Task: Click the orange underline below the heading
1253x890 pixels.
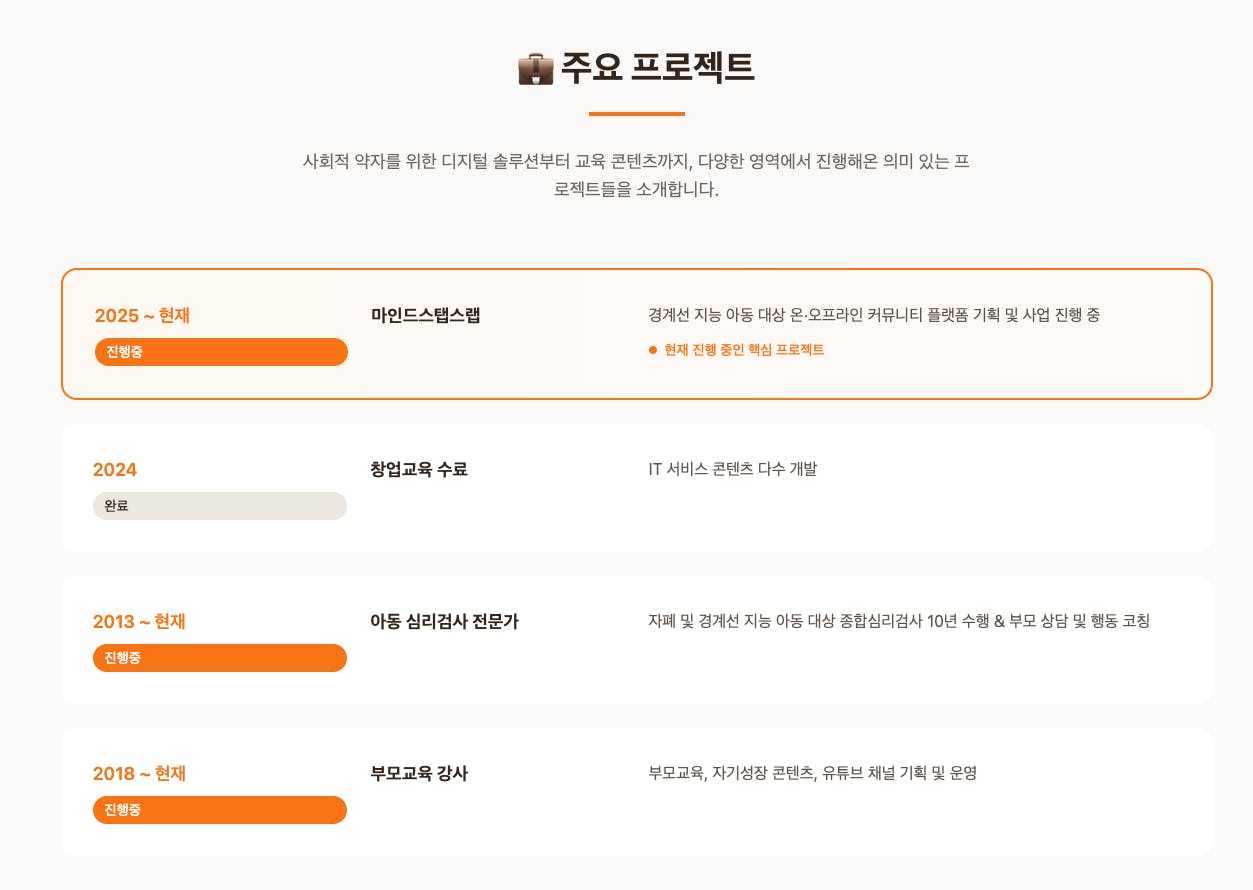Action: tap(636, 114)
